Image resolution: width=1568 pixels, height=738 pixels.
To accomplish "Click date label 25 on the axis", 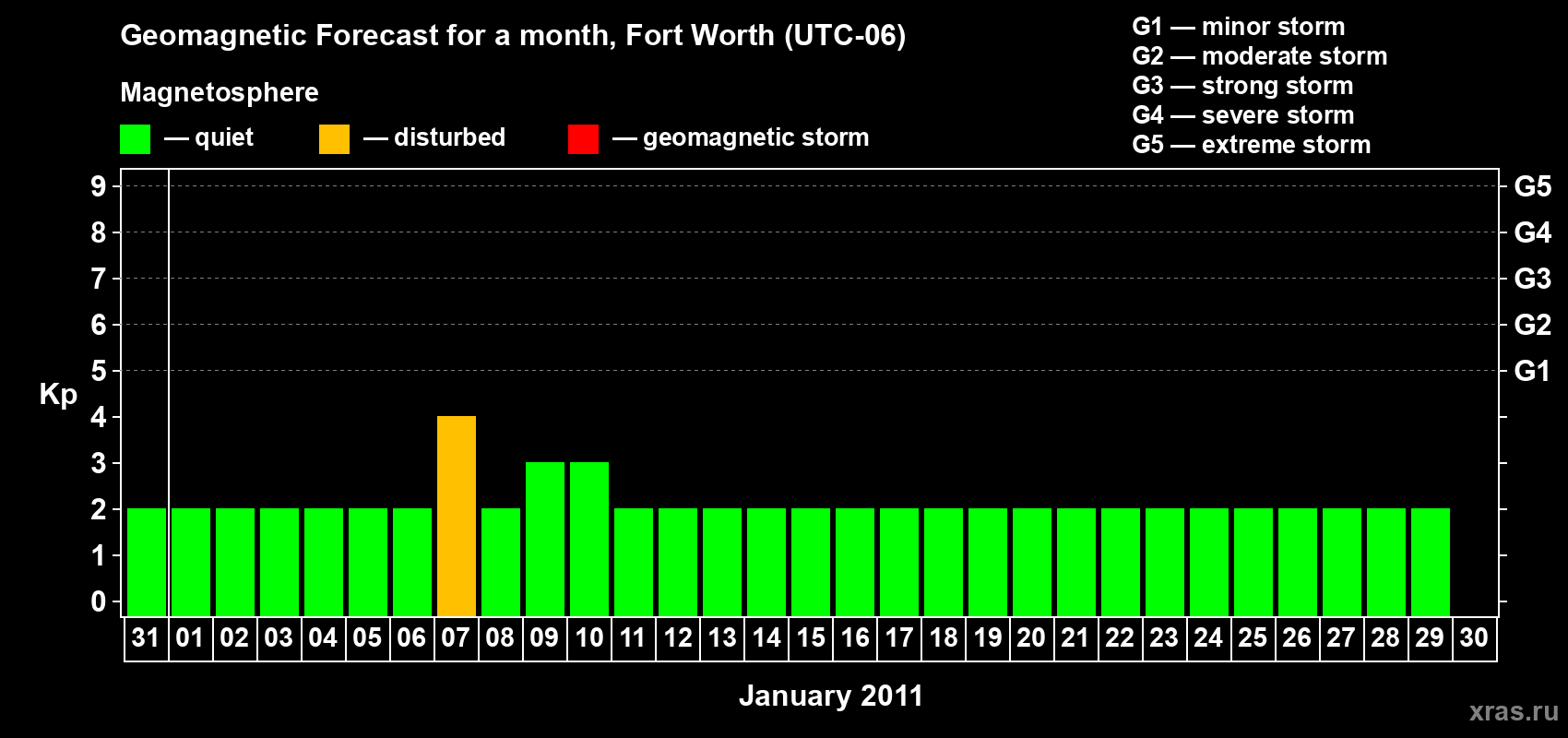I will (x=1253, y=637).
